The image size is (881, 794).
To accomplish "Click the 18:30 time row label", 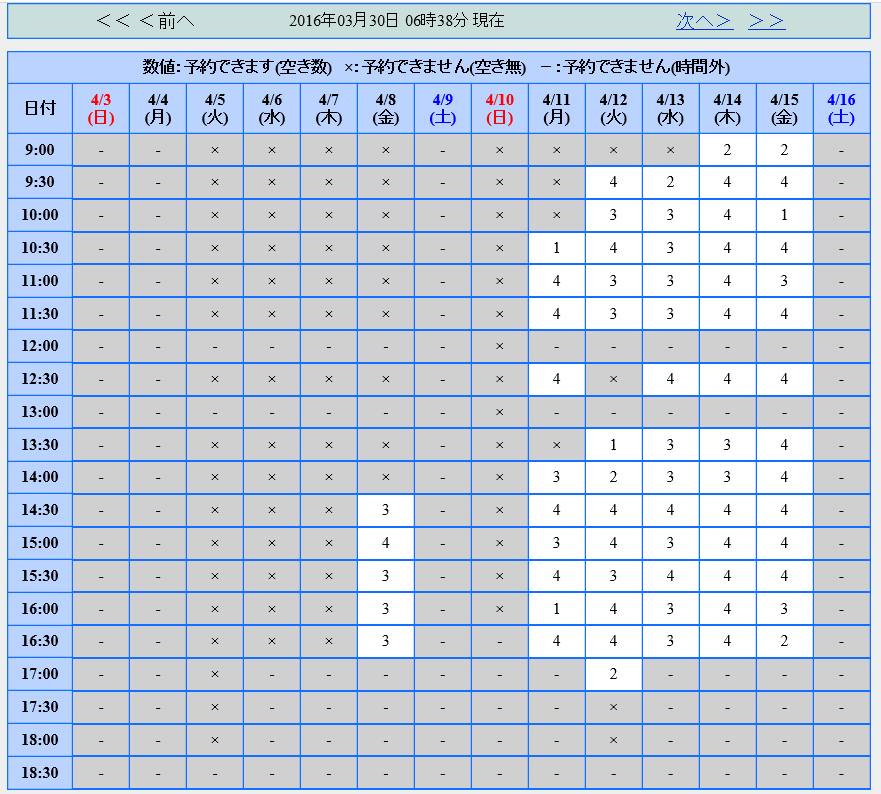I will tap(40, 773).
